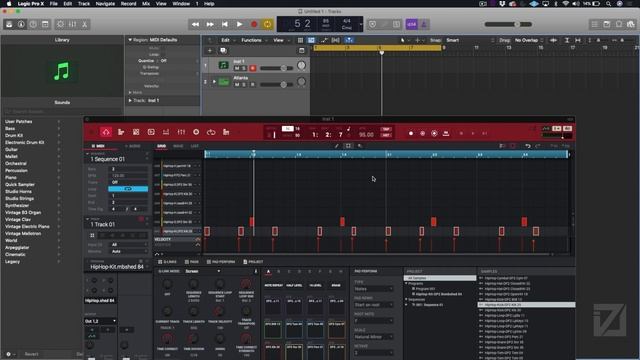Toggle Cycle mode in Logic transport
The image size is (640, 360).
(268, 24)
